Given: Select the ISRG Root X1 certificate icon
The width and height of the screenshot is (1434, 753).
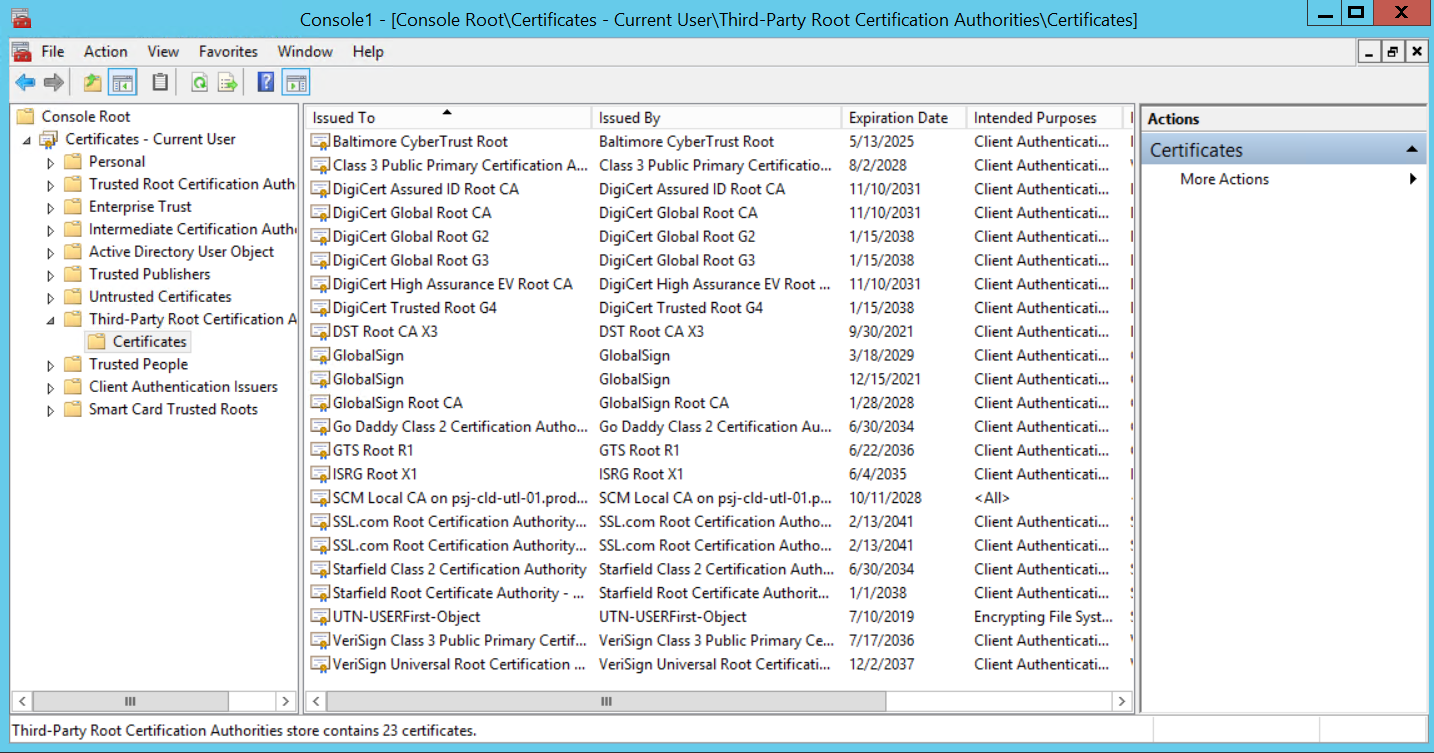Looking at the screenshot, I should [320, 474].
